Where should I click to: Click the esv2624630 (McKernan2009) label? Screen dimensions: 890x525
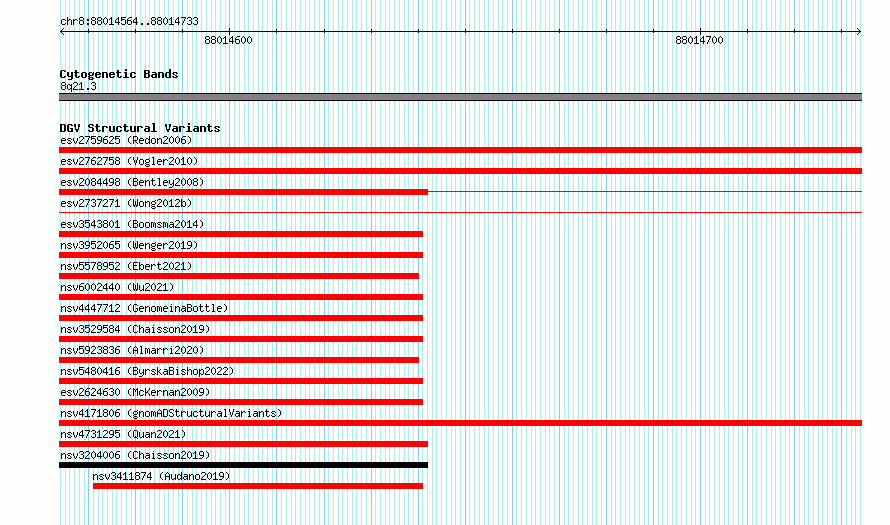(135, 392)
